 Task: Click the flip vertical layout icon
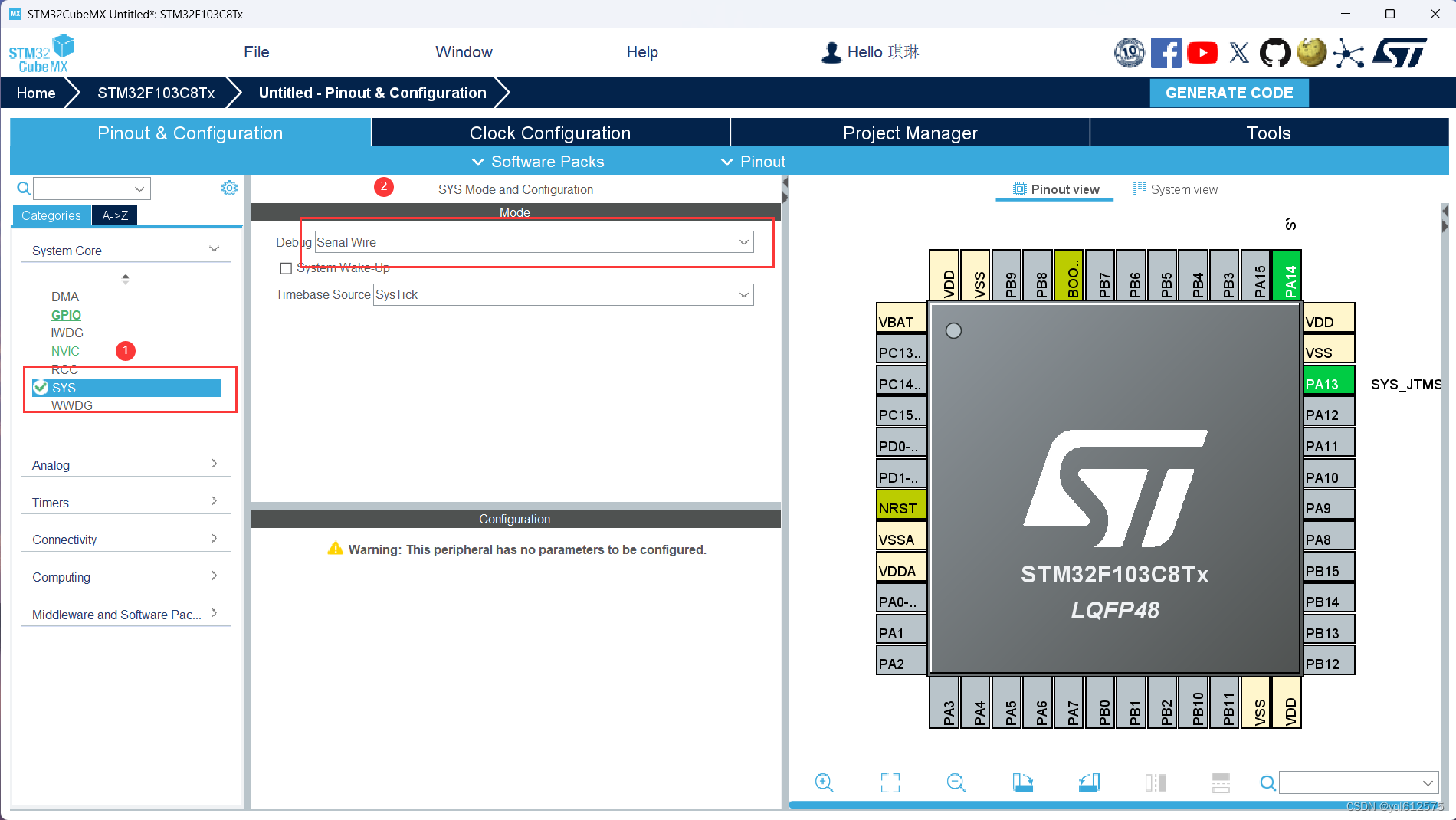1221,782
